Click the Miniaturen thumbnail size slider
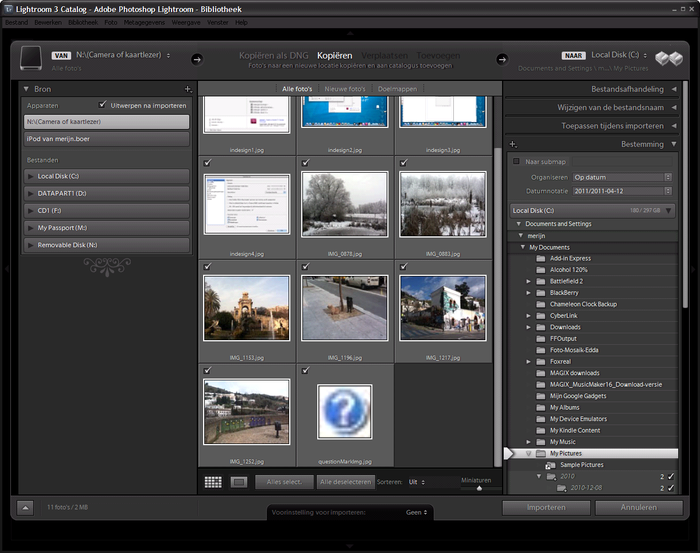The image size is (700, 553). tap(479, 488)
